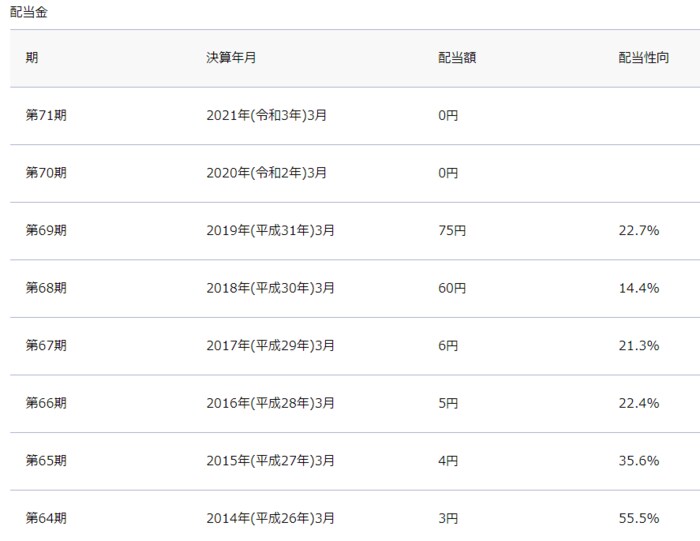700x541 pixels.
Task: Click the 22.7% payout ratio value
Action: [x=639, y=231]
